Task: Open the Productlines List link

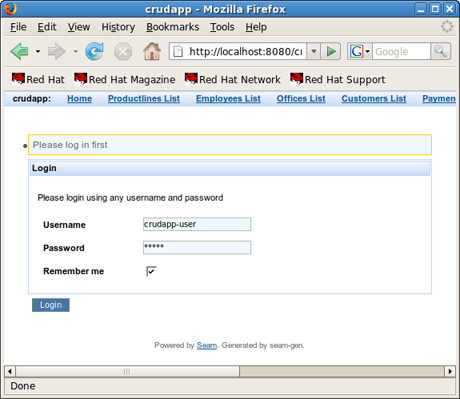Action: coord(144,99)
